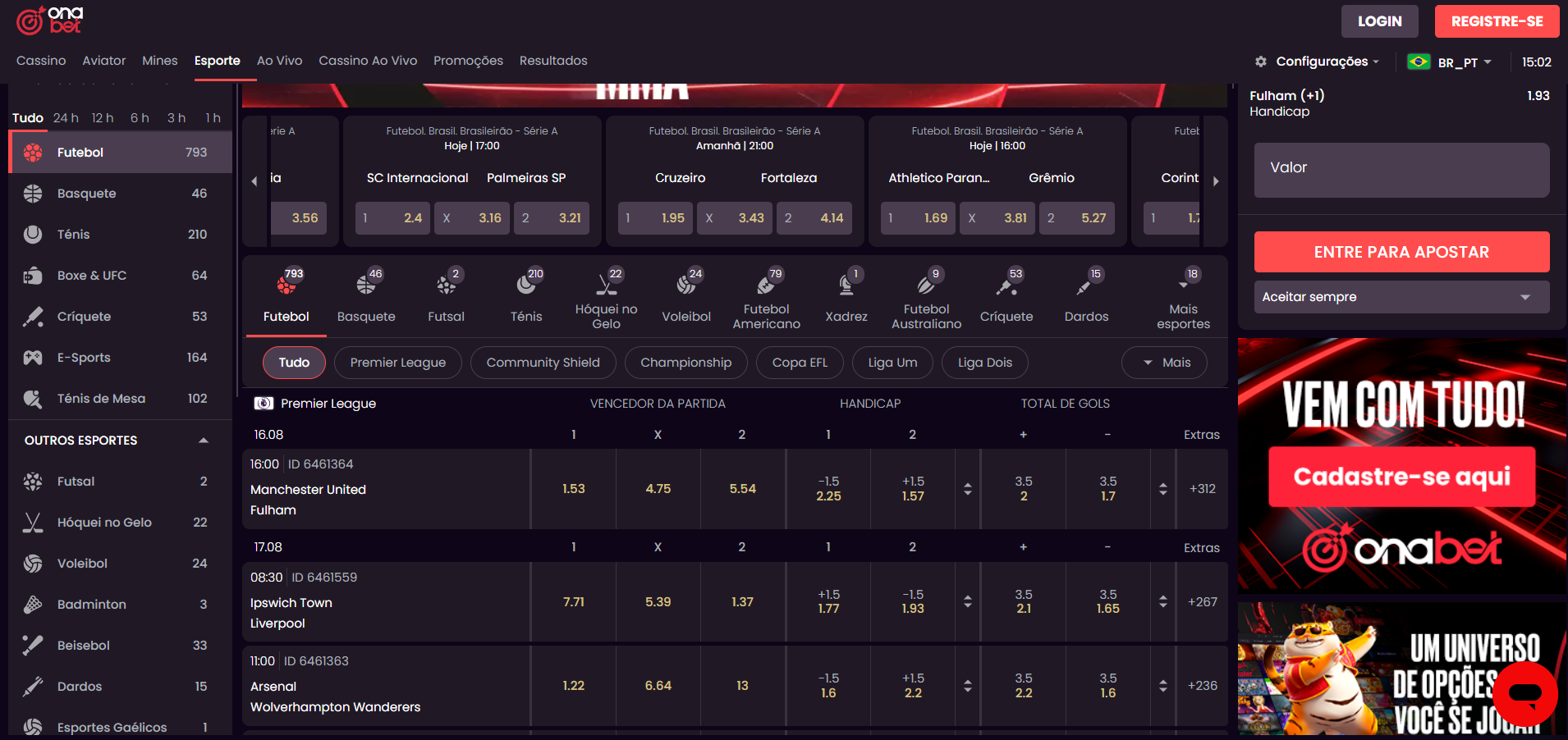This screenshot has width=1568, height=740.
Task: Open the live chat support bubble
Action: pos(1525,694)
